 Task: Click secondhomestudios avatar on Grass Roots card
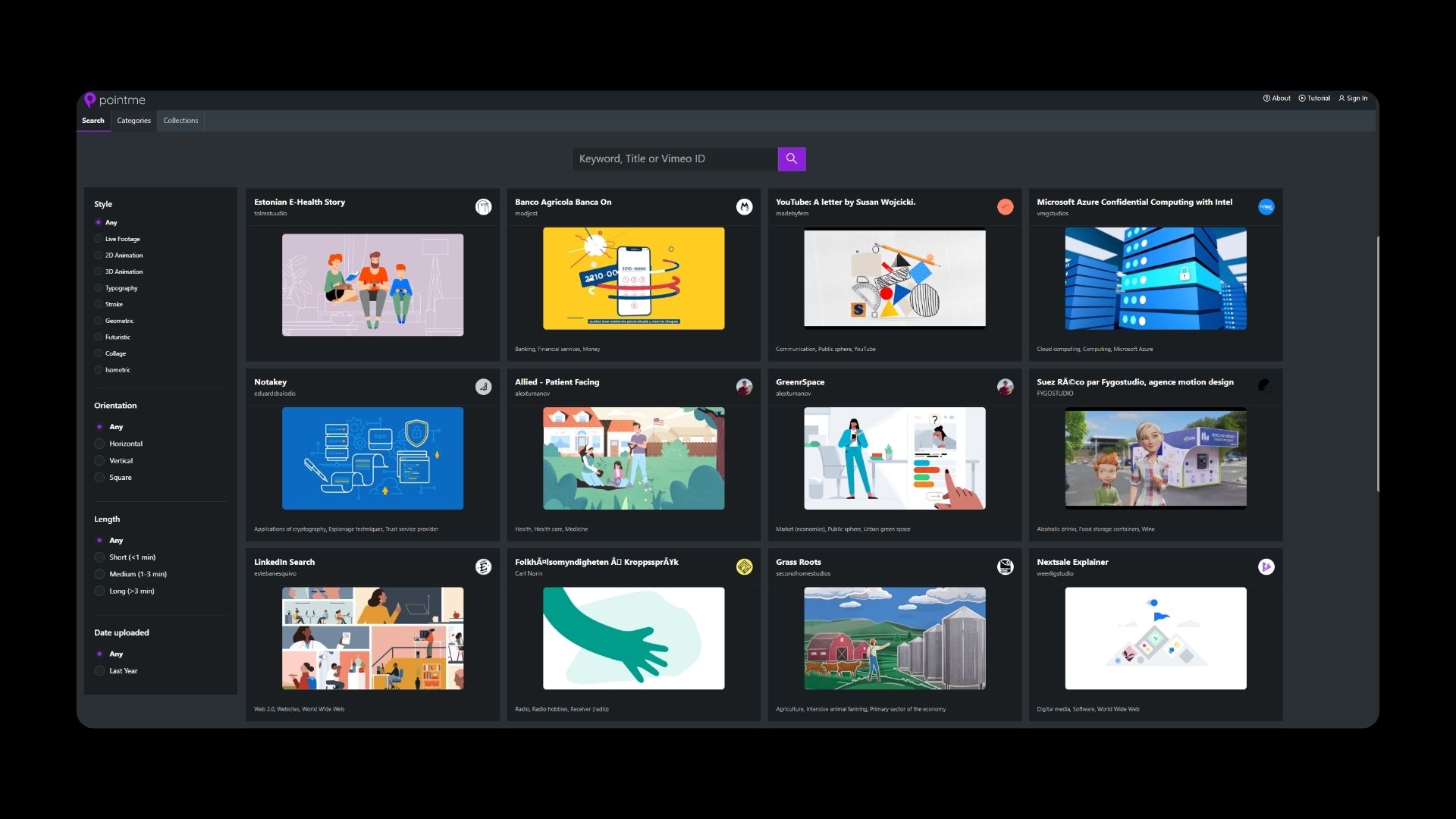[x=1005, y=566]
